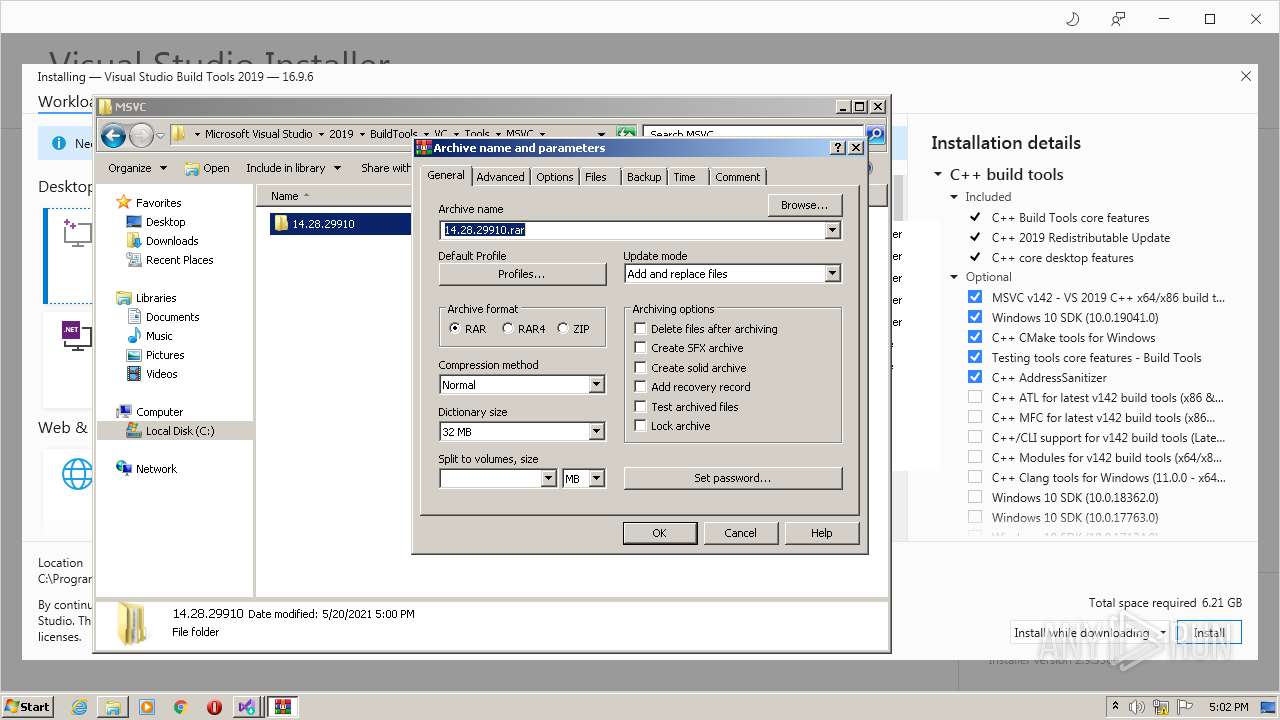Click into the Archive name text field

click(633, 230)
